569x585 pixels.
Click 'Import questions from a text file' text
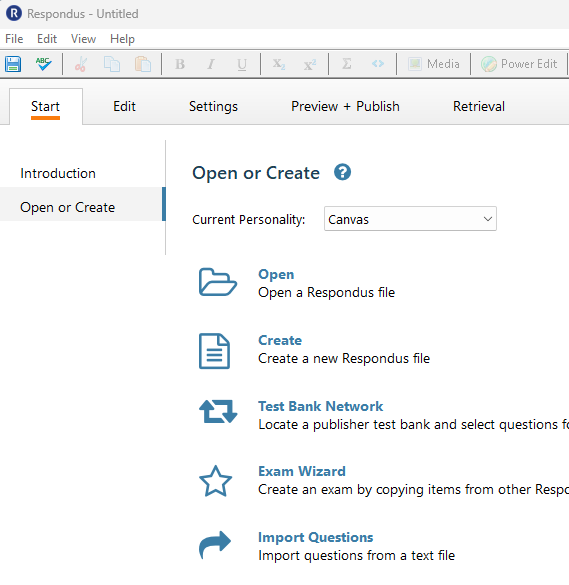[x=357, y=556]
